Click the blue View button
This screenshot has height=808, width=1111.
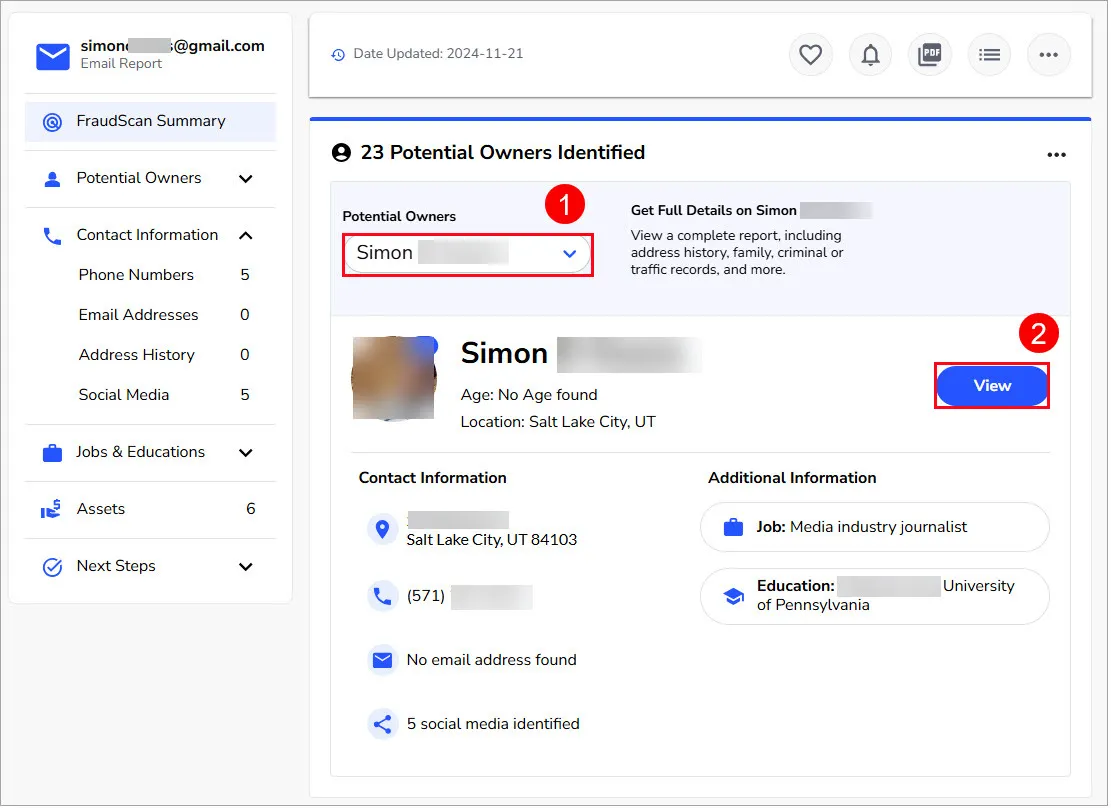(991, 385)
